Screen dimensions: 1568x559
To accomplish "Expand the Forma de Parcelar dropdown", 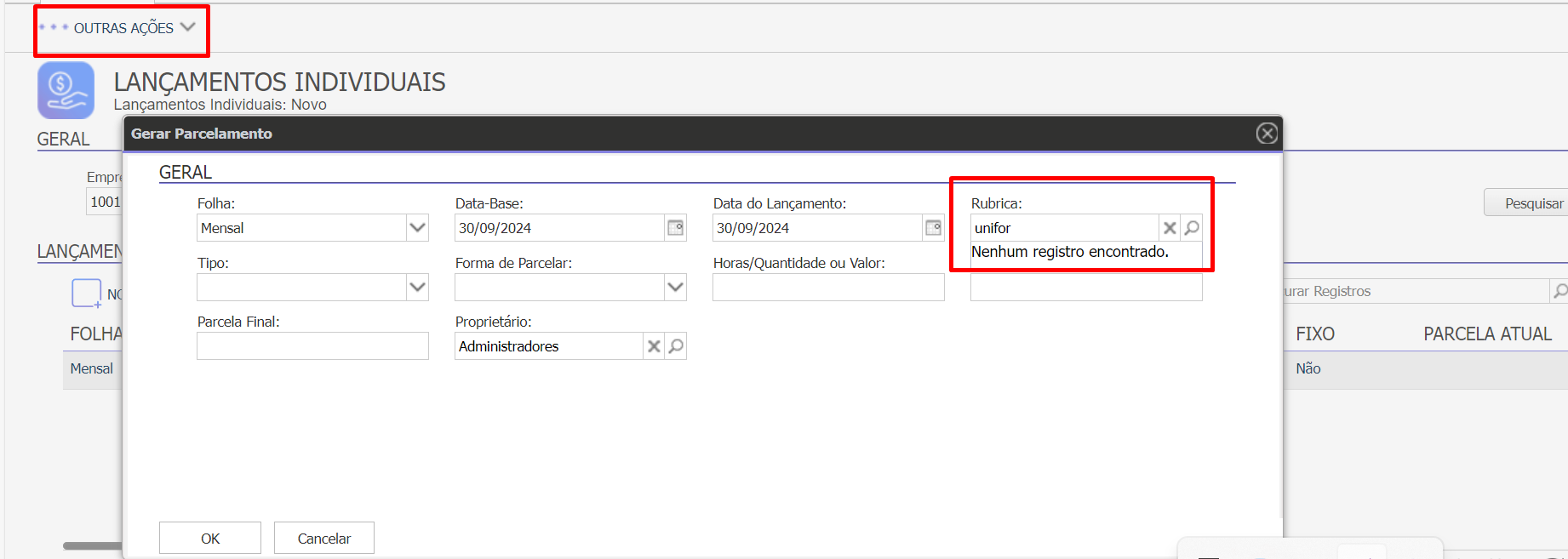I will click(675, 287).
